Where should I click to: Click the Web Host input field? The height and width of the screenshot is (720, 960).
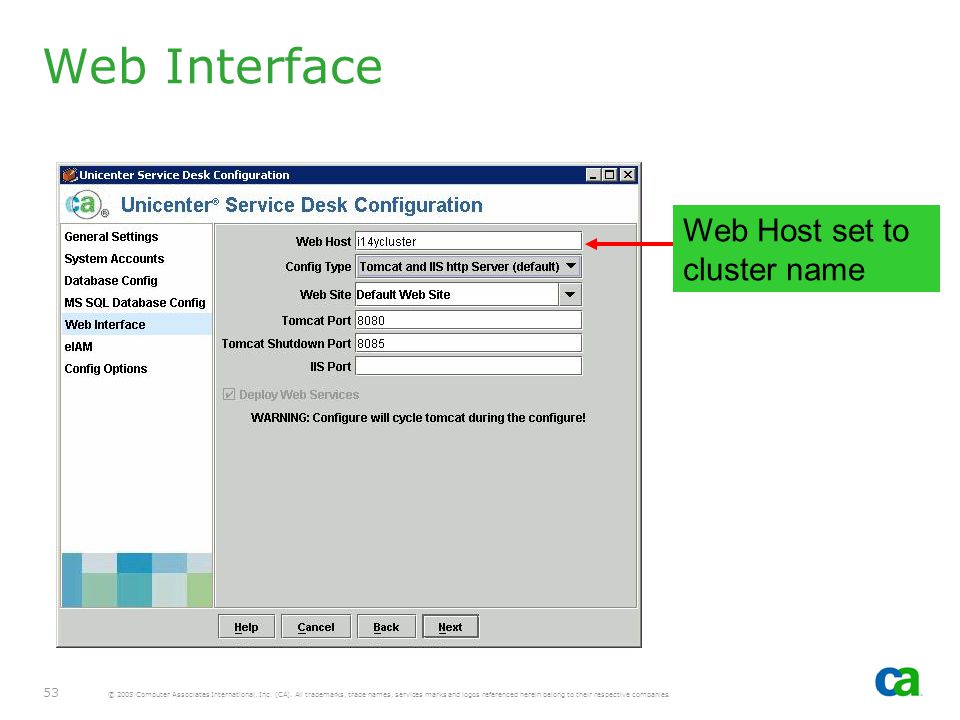click(x=468, y=241)
